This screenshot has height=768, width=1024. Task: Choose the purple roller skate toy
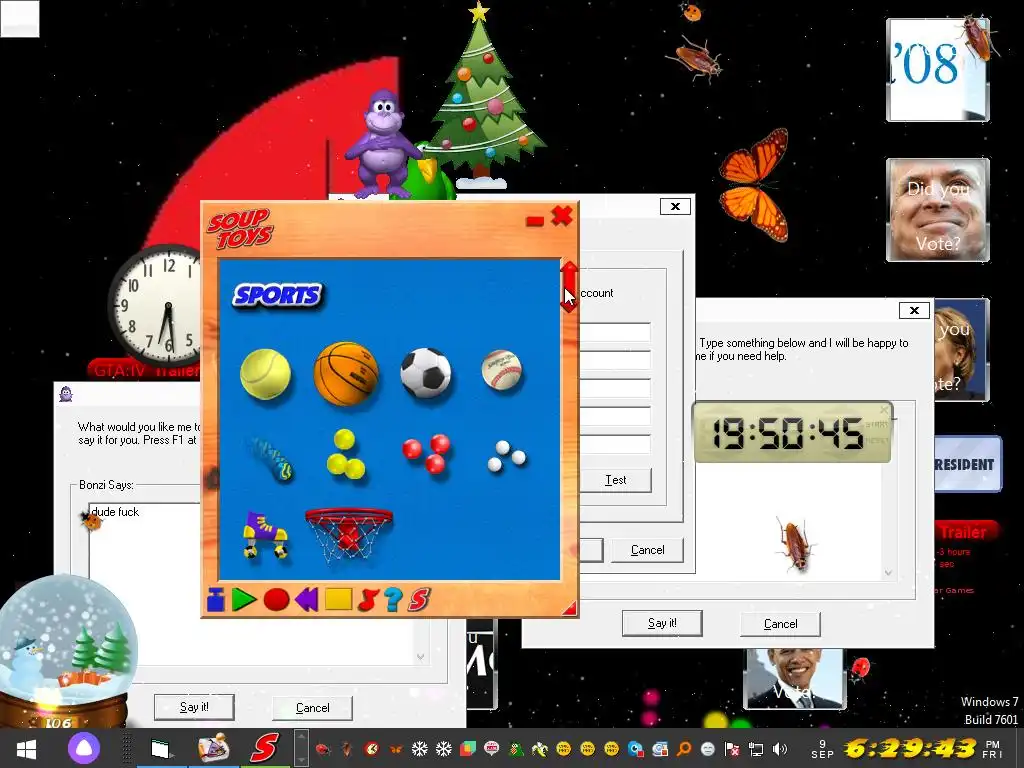coord(265,534)
